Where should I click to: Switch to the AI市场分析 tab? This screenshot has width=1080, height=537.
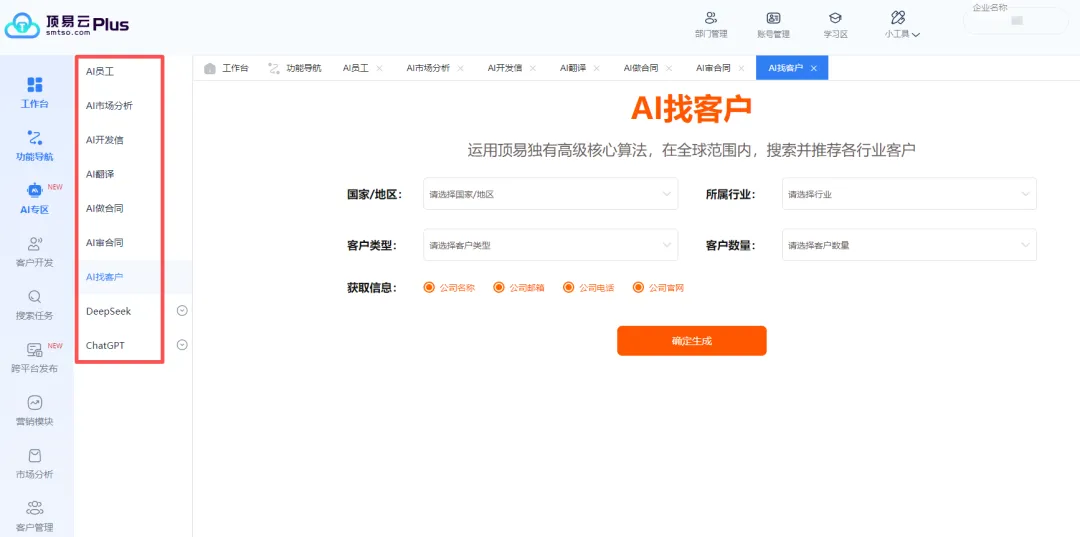pyautogui.click(x=428, y=68)
